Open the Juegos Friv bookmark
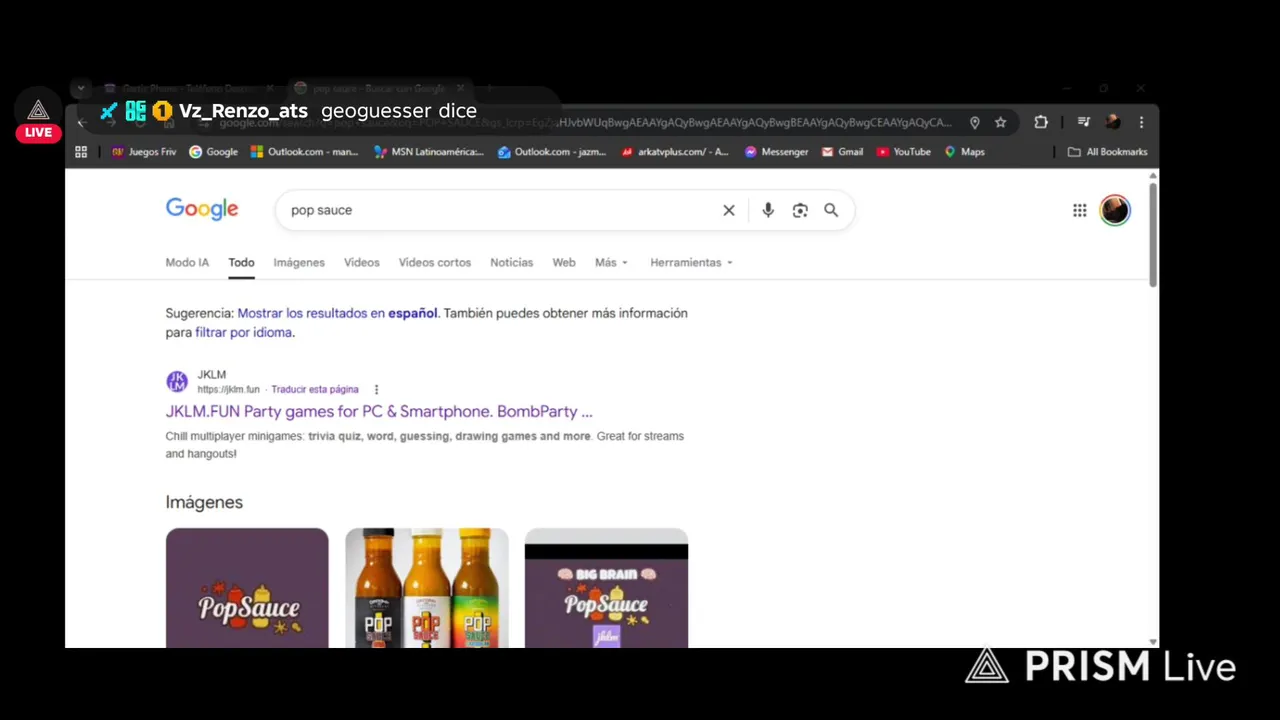The image size is (1280, 720). 144,152
